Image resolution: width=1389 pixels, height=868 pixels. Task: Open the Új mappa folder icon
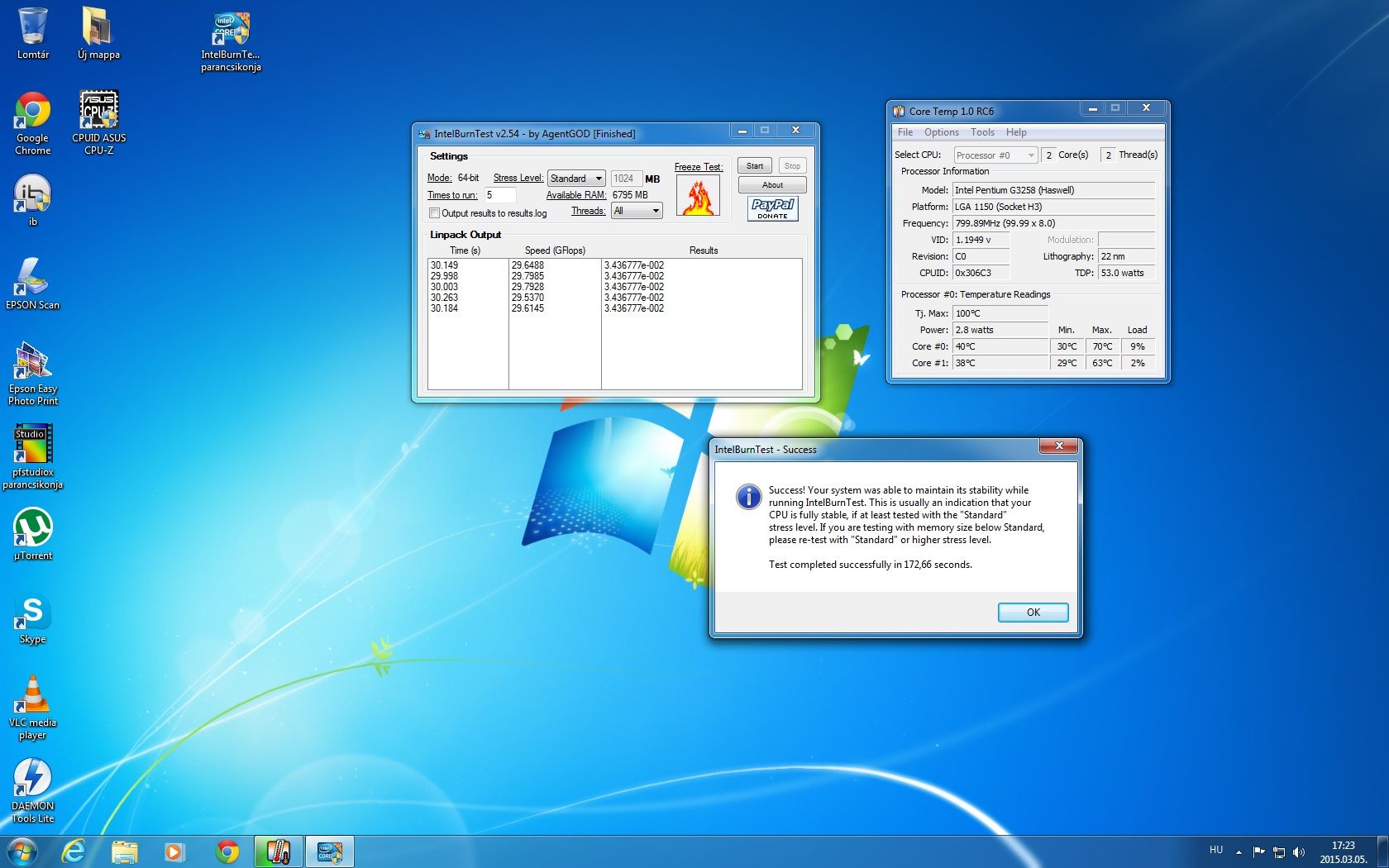(x=98, y=33)
